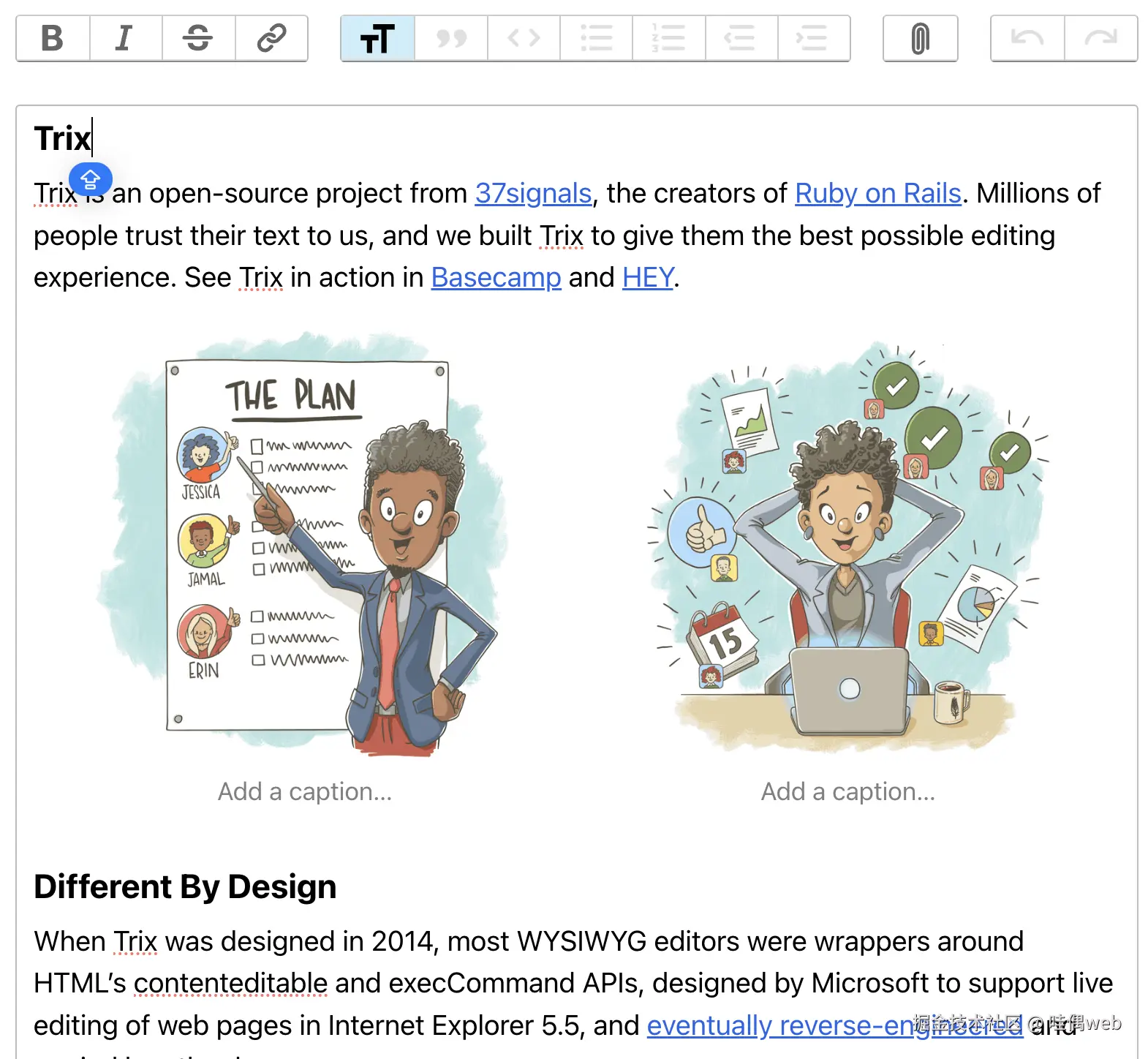The image size is (1148, 1059).
Task: Open the Ruby on Rails link
Action: click(877, 194)
